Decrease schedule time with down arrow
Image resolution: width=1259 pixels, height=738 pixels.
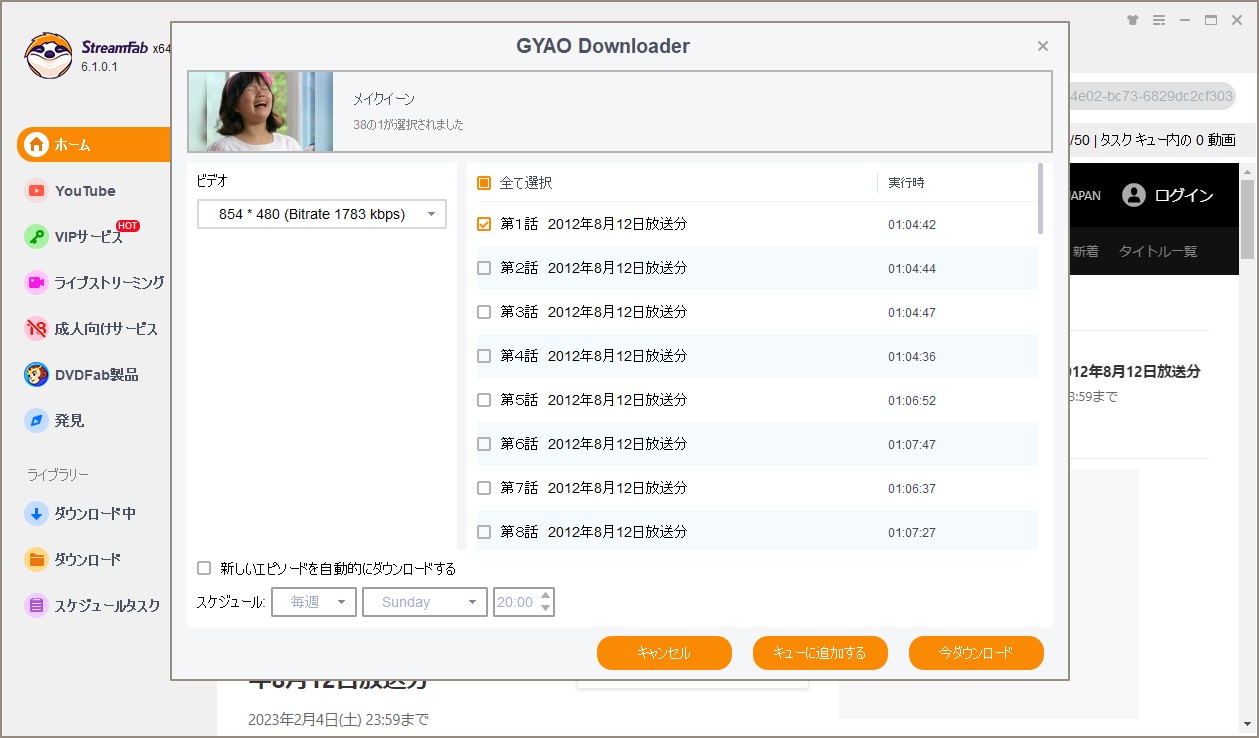tap(545, 608)
